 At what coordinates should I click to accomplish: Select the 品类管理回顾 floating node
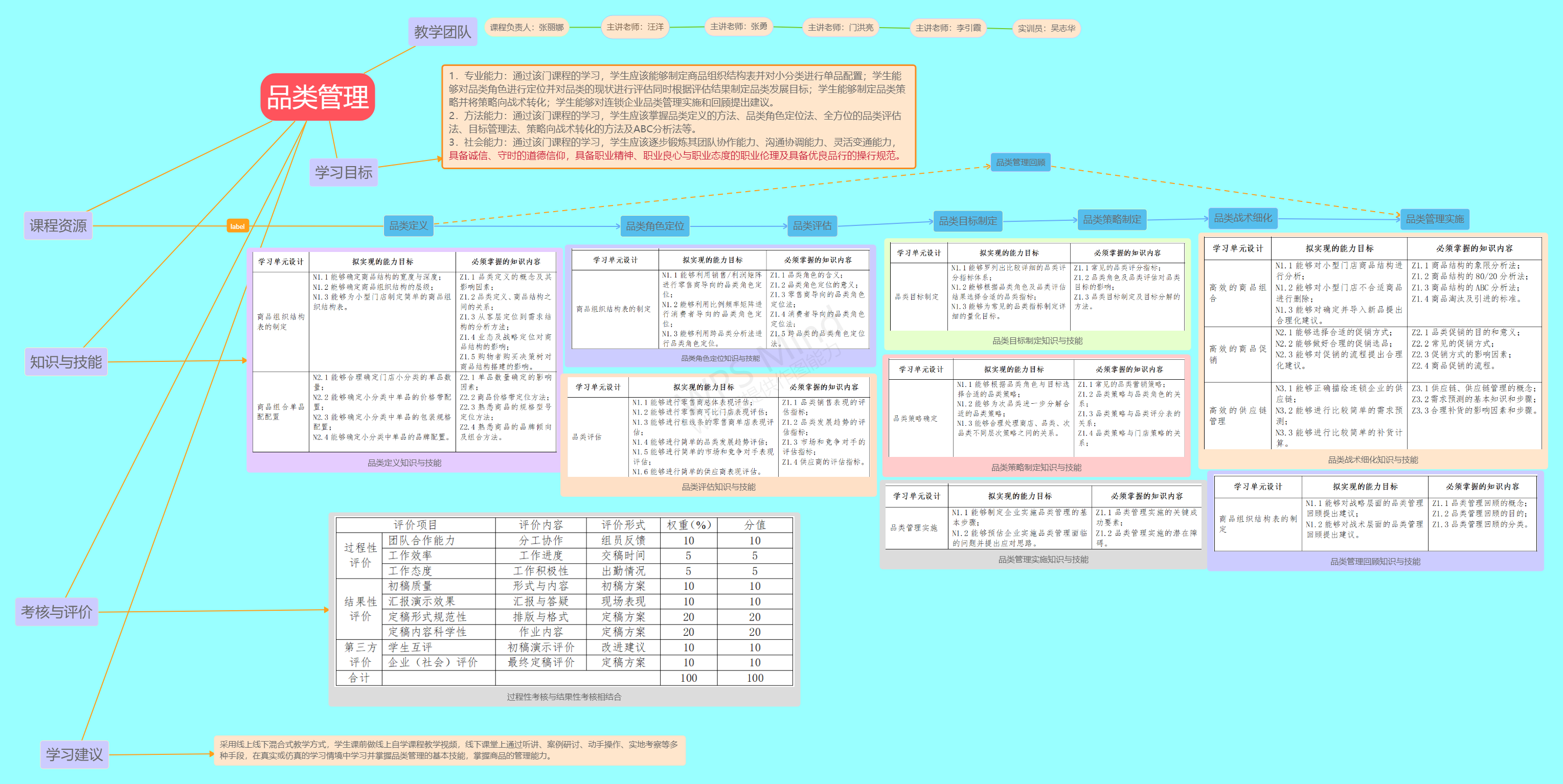(x=1020, y=162)
